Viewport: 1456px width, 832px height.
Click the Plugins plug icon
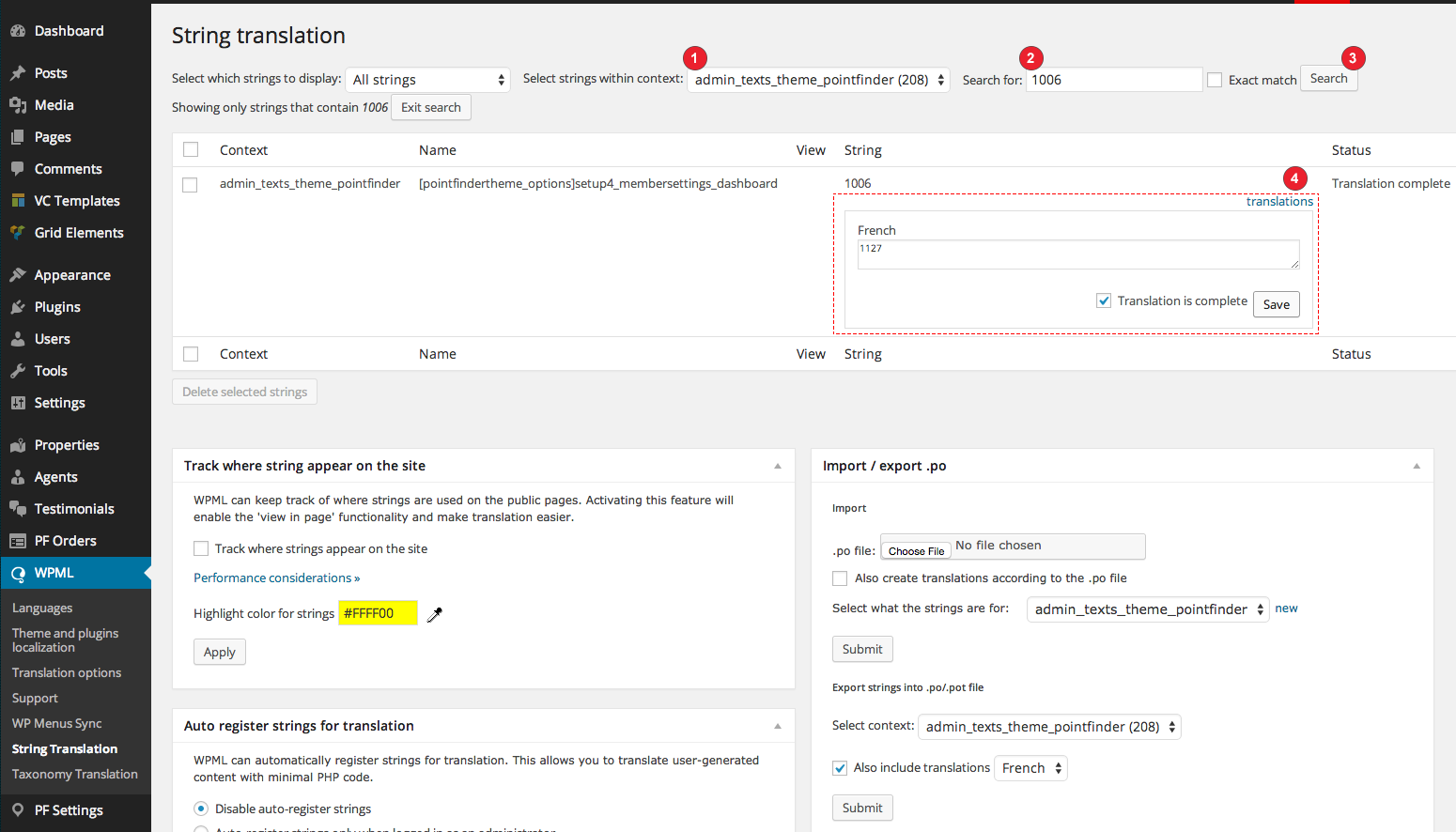pos(18,307)
